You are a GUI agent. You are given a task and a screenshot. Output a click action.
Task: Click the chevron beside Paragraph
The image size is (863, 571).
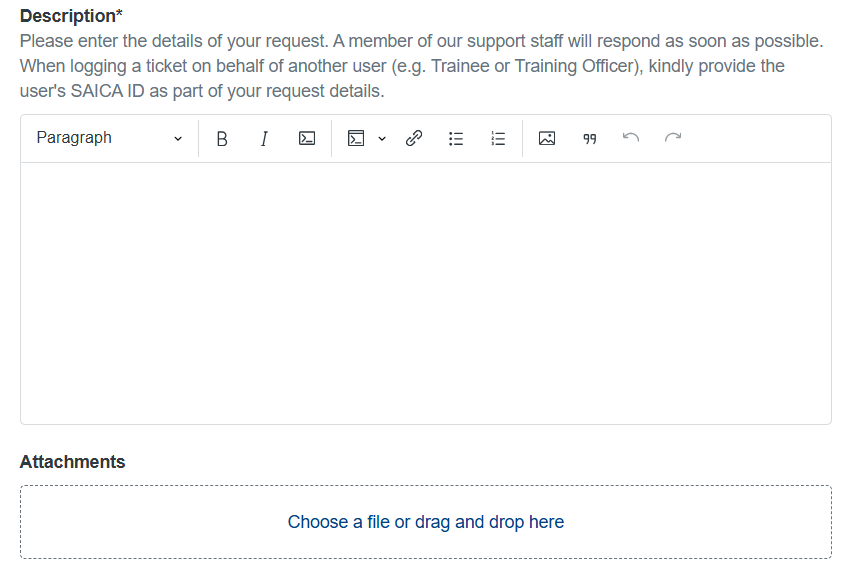click(178, 139)
